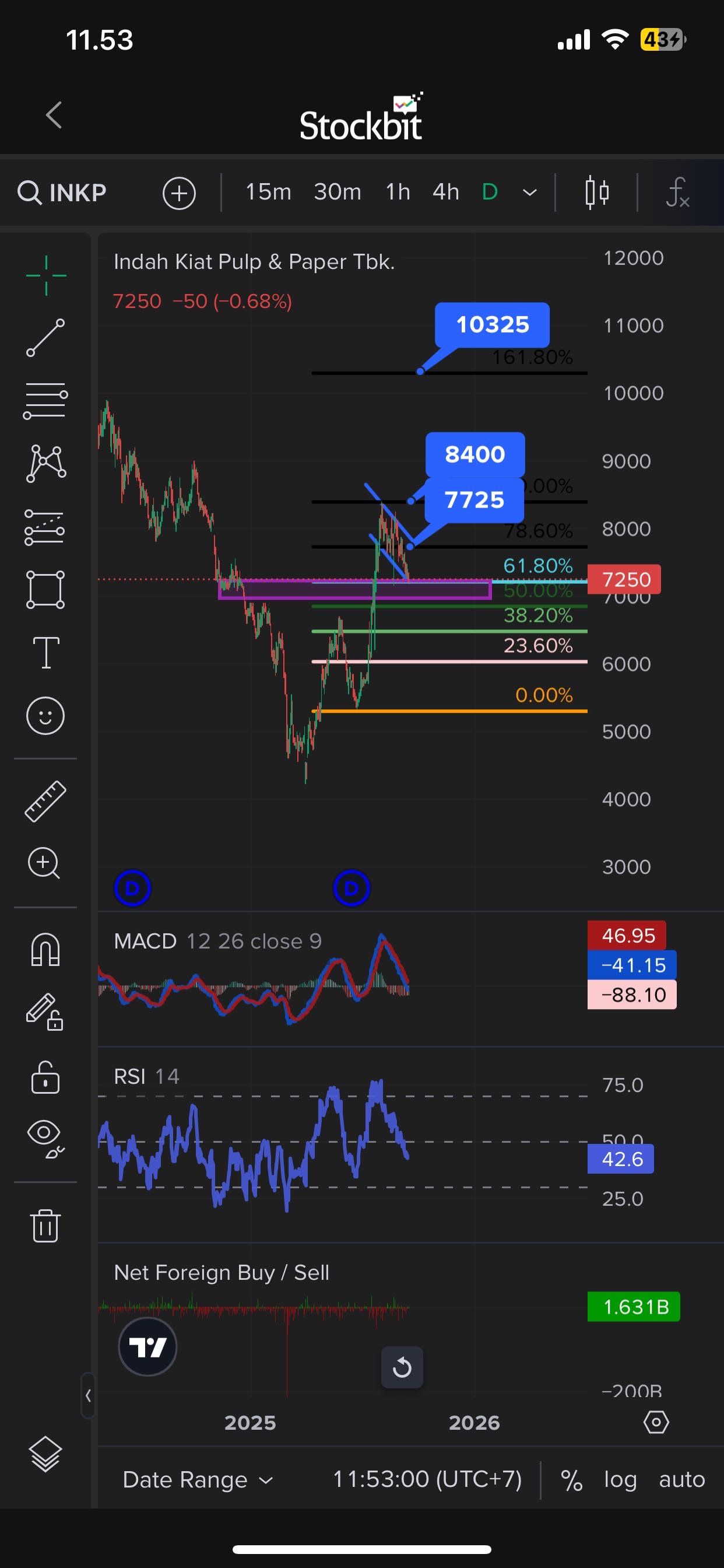Open the timezone 11:53:00 (UTC+7) selector

(427, 1479)
